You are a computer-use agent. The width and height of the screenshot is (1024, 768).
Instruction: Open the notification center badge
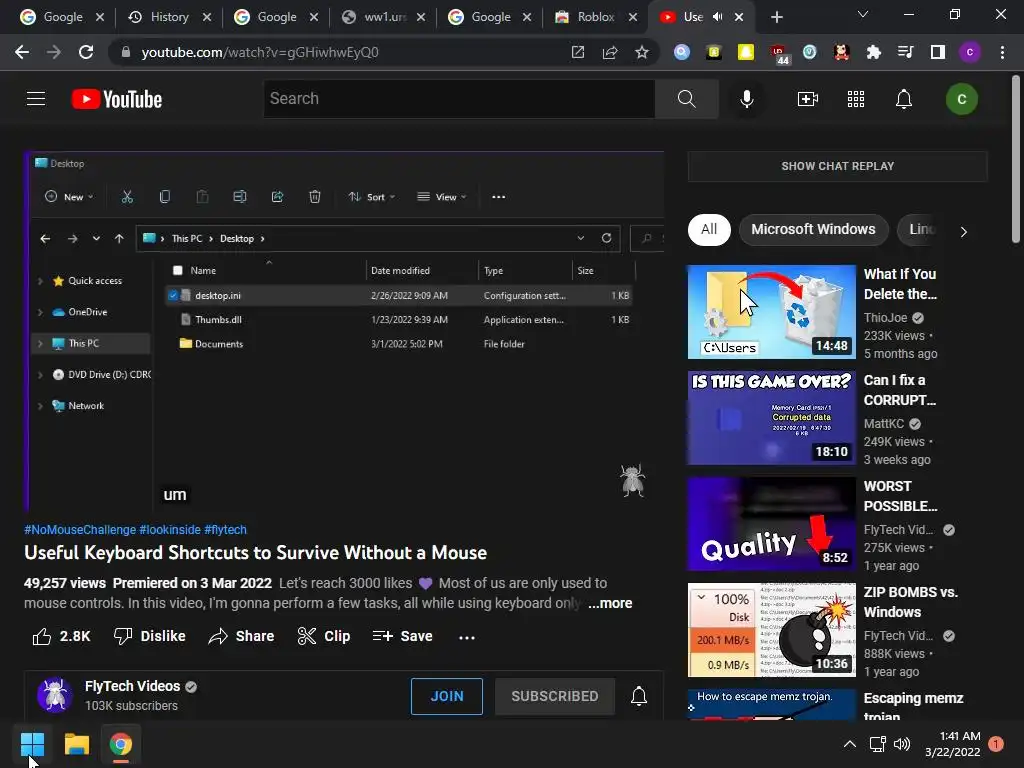tap(996, 744)
